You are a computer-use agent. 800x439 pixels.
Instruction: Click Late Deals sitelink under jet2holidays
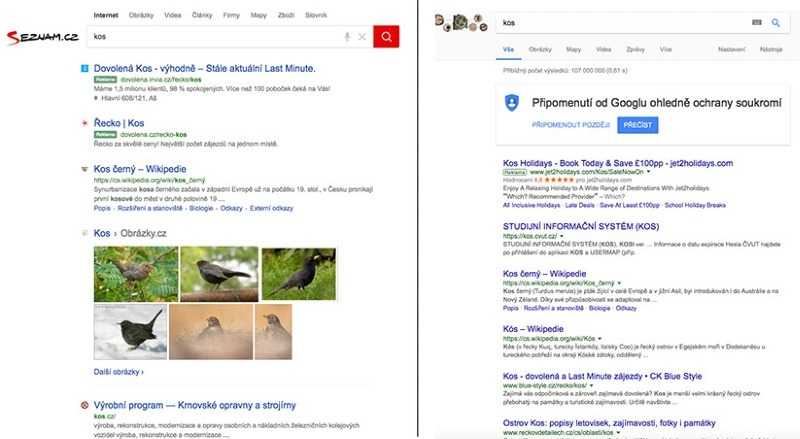(580, 205)
